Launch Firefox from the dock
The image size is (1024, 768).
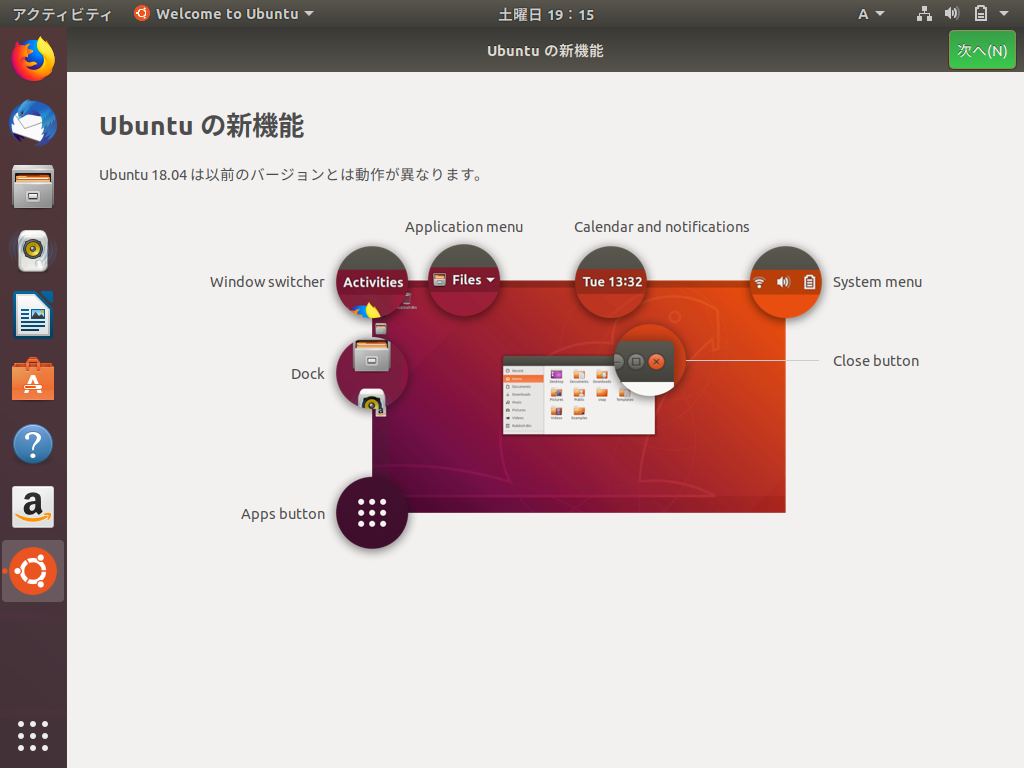(33, 59)
